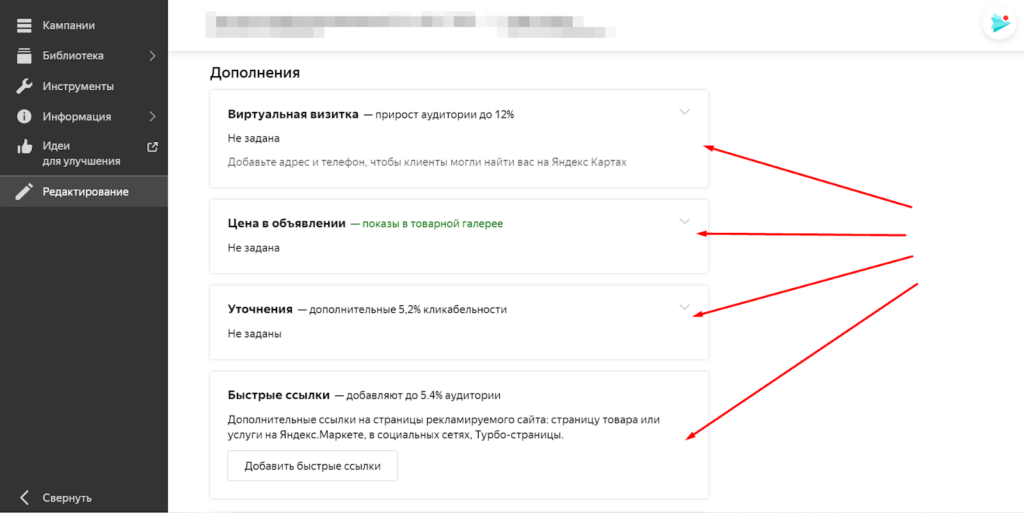Viewport: 1024px width, 513px height.
Task: Expand the Информация submenu arrow
Action: 152,116
